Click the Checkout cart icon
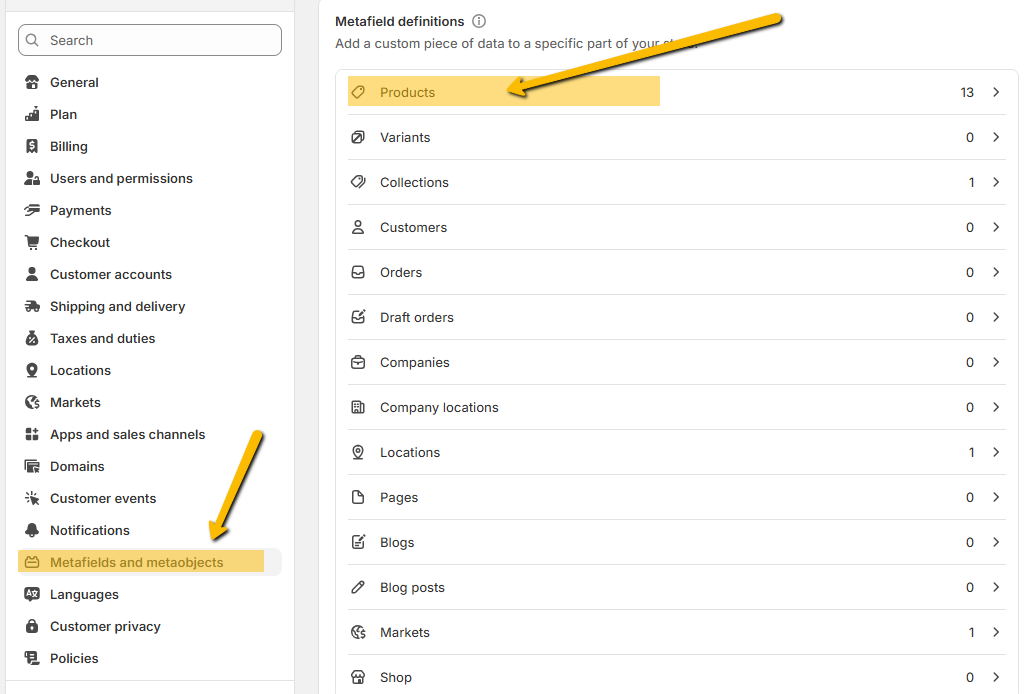Viewport: 1024px width, 694px height. 32,242
